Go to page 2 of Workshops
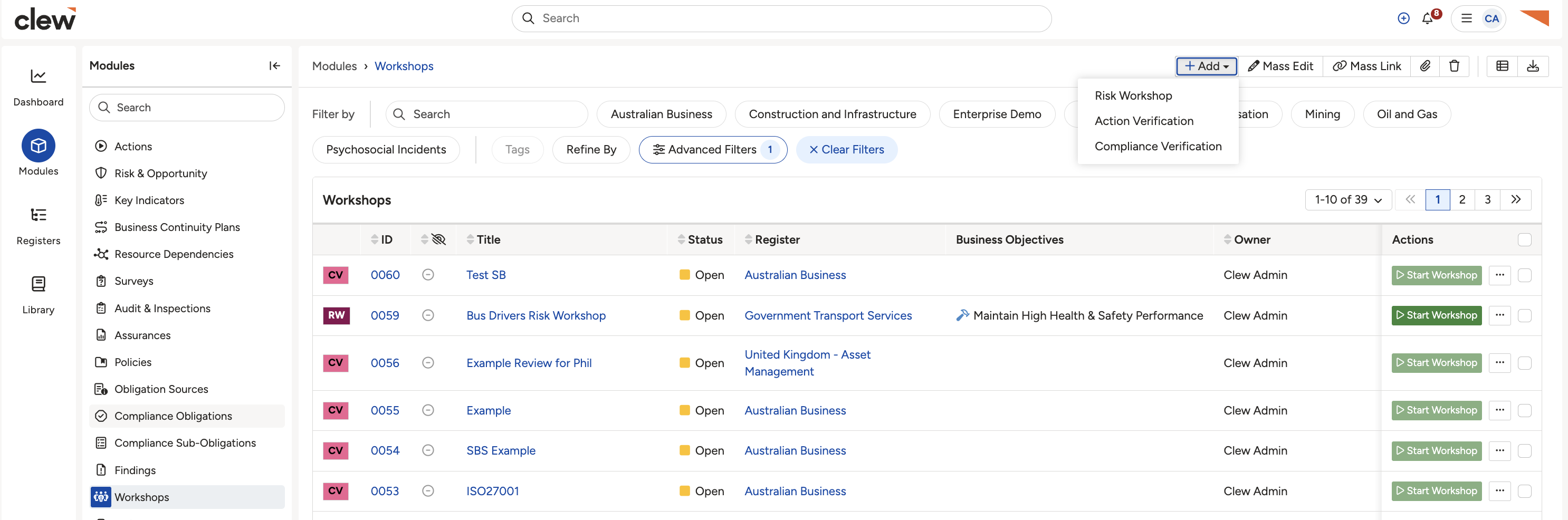1568x520 pixels. (x=1461, y=199)
